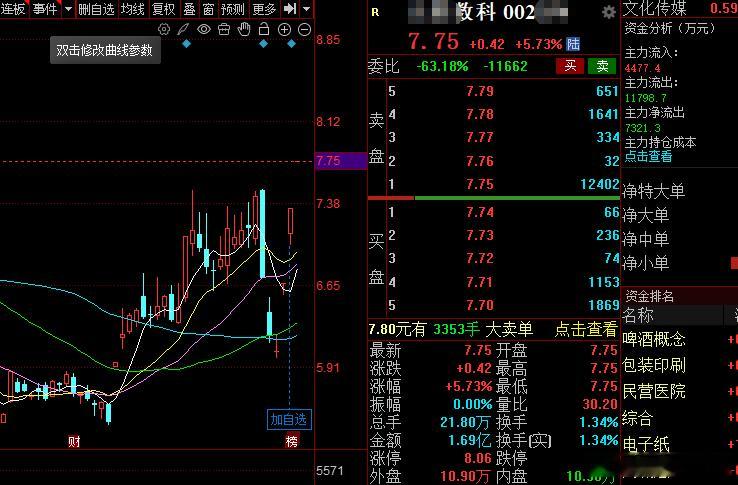The image size is (738, 485).
Task: Click the 委比 -63.18% value
Action: pos(442,66)
